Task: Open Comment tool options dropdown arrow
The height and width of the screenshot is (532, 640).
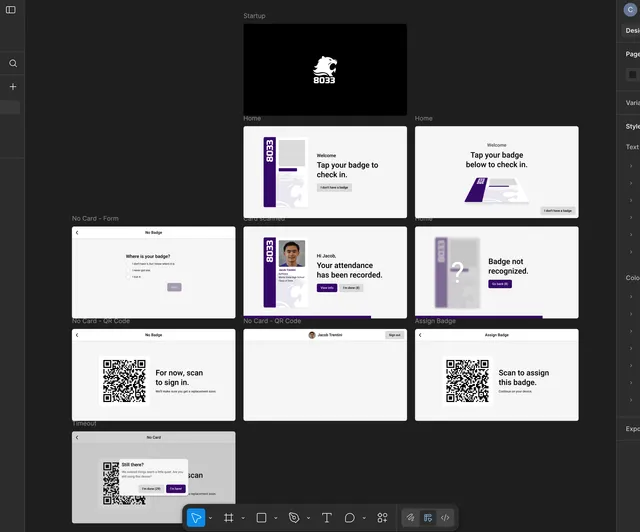Action: click(x=364, y=518)
